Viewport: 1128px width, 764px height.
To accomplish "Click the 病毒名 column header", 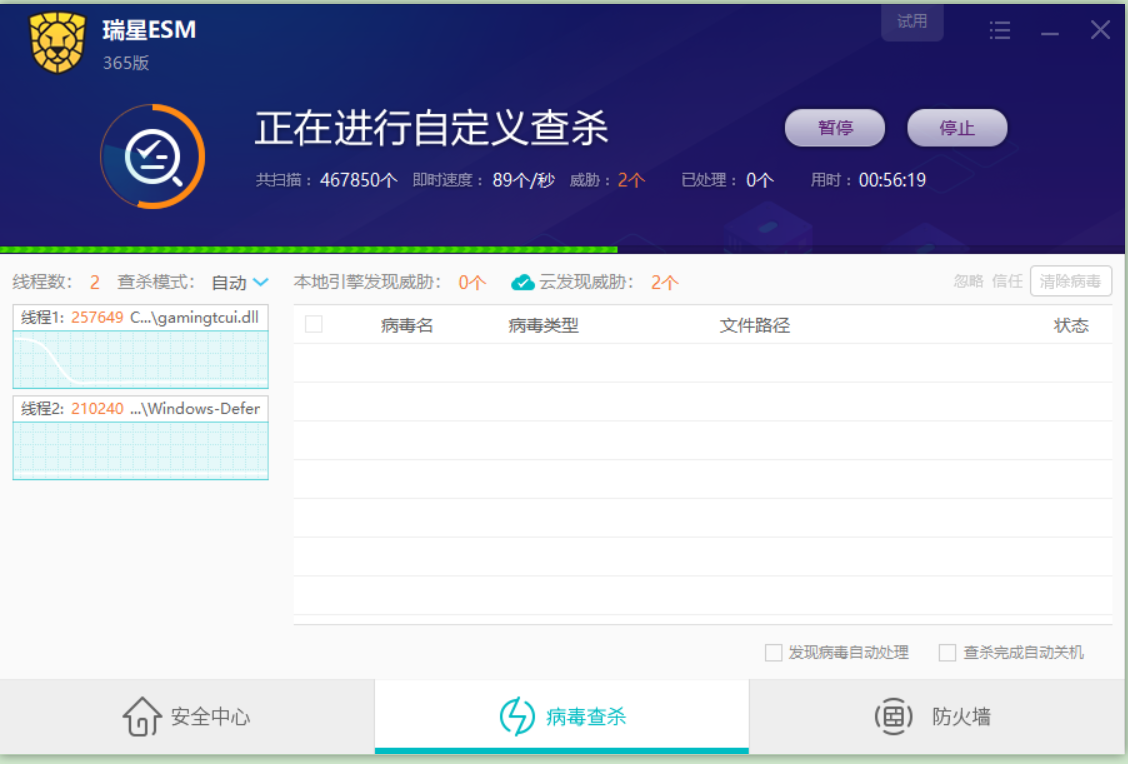I will click(x=407, y=325).
